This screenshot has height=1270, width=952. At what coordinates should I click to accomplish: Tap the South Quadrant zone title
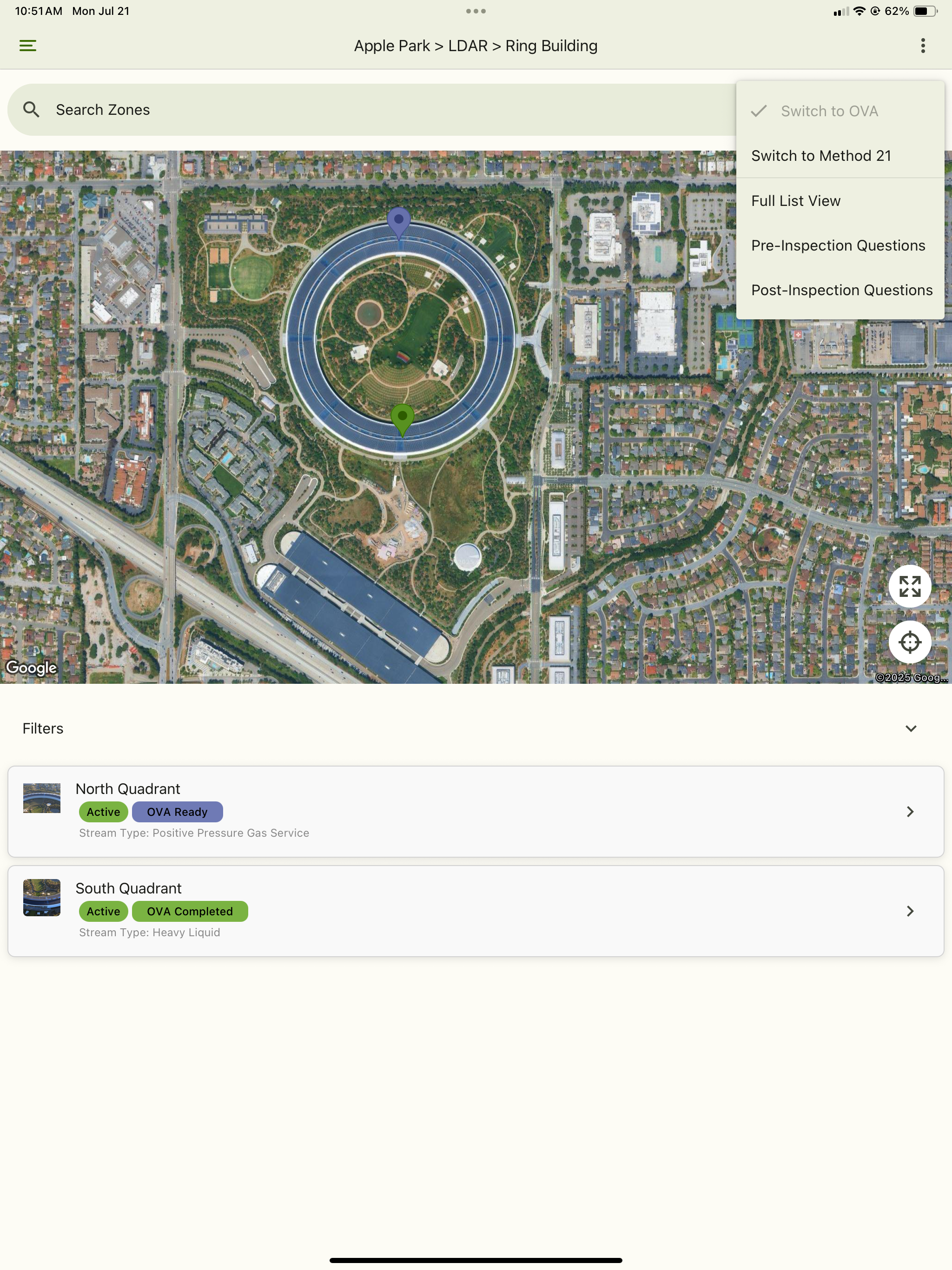coord(129,888)
